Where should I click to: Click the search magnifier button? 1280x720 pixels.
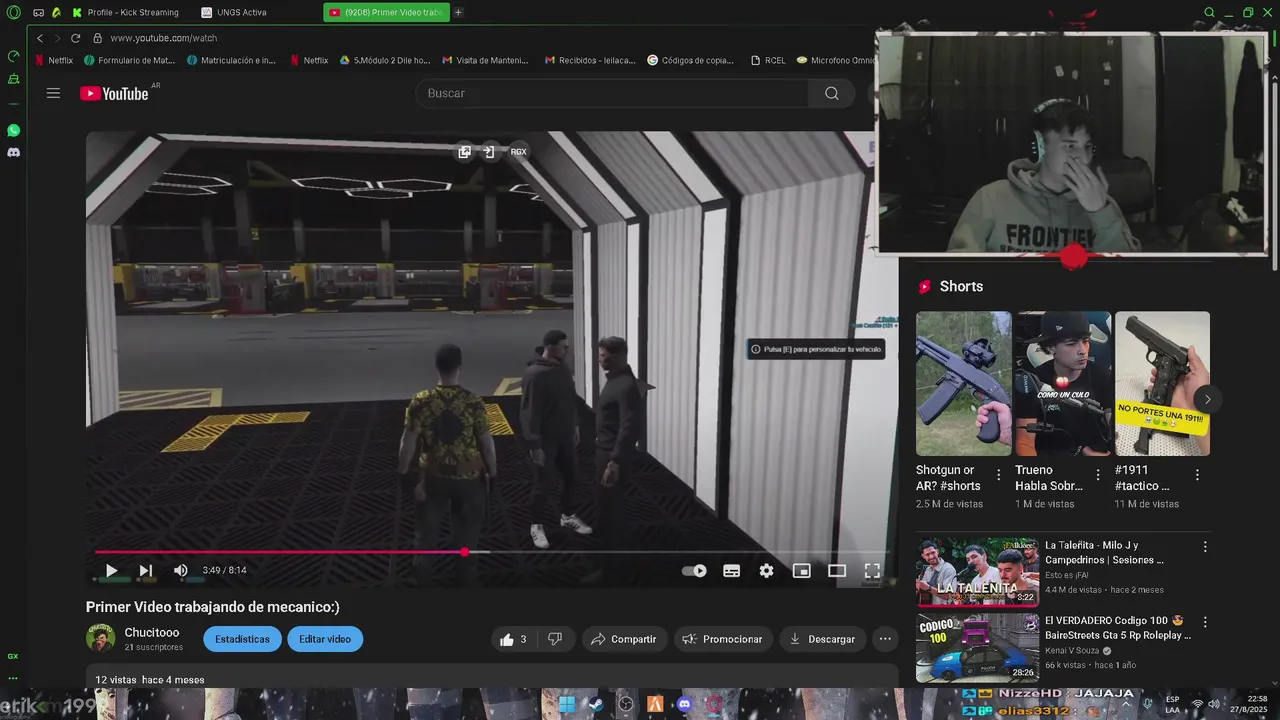(x=831, y=93)
